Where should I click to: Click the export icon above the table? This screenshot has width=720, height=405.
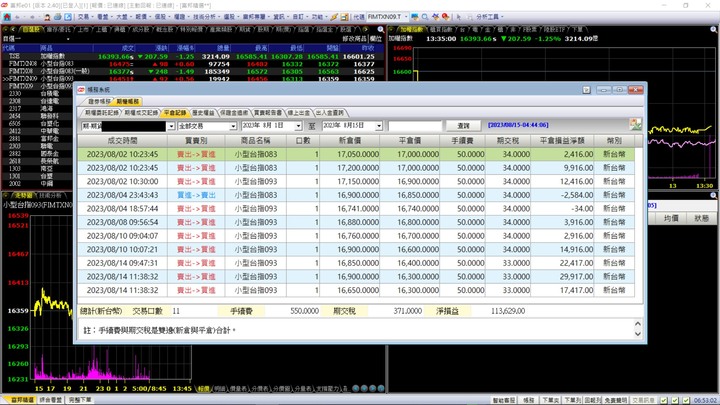click(x=635, y=125)
